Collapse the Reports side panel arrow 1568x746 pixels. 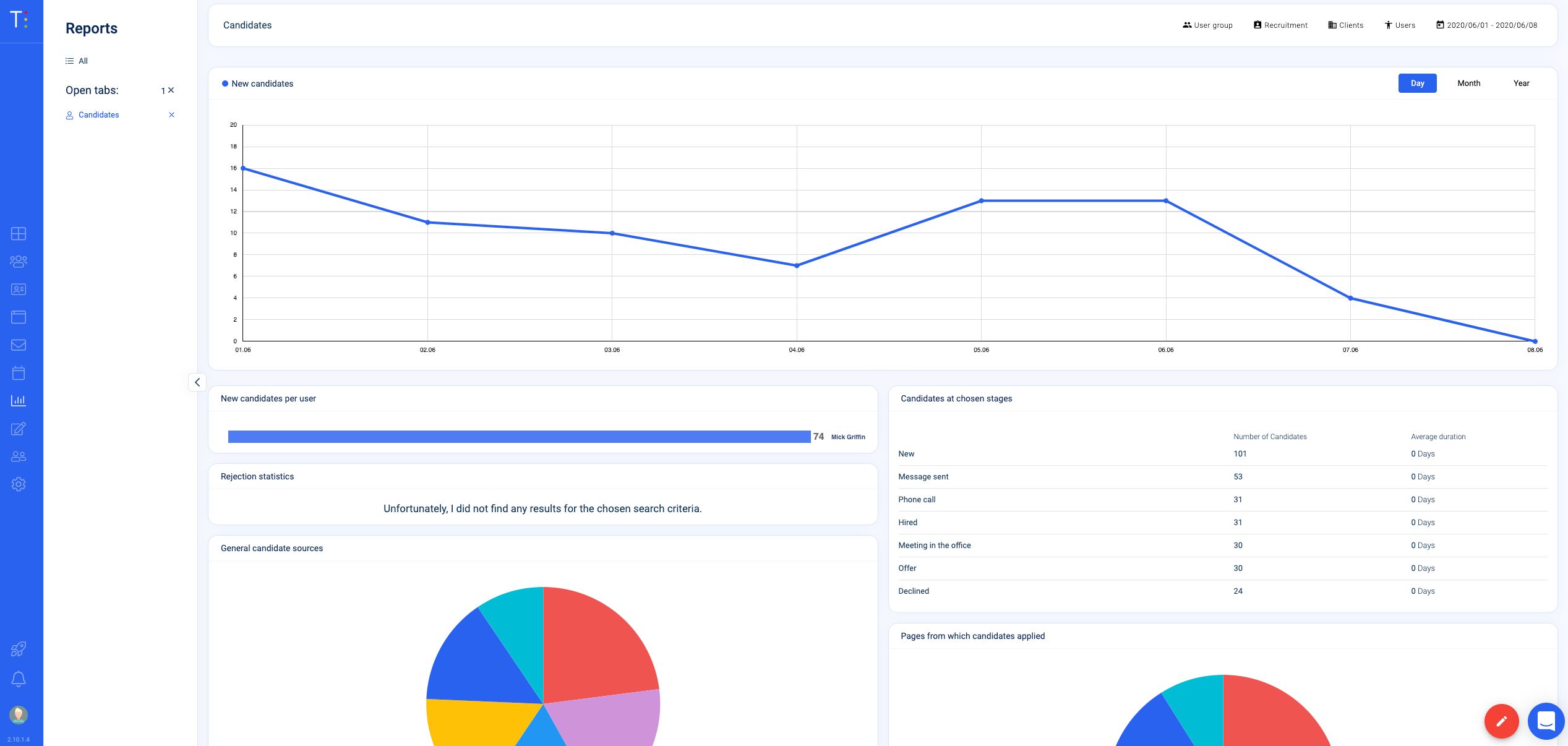[197, 382]
